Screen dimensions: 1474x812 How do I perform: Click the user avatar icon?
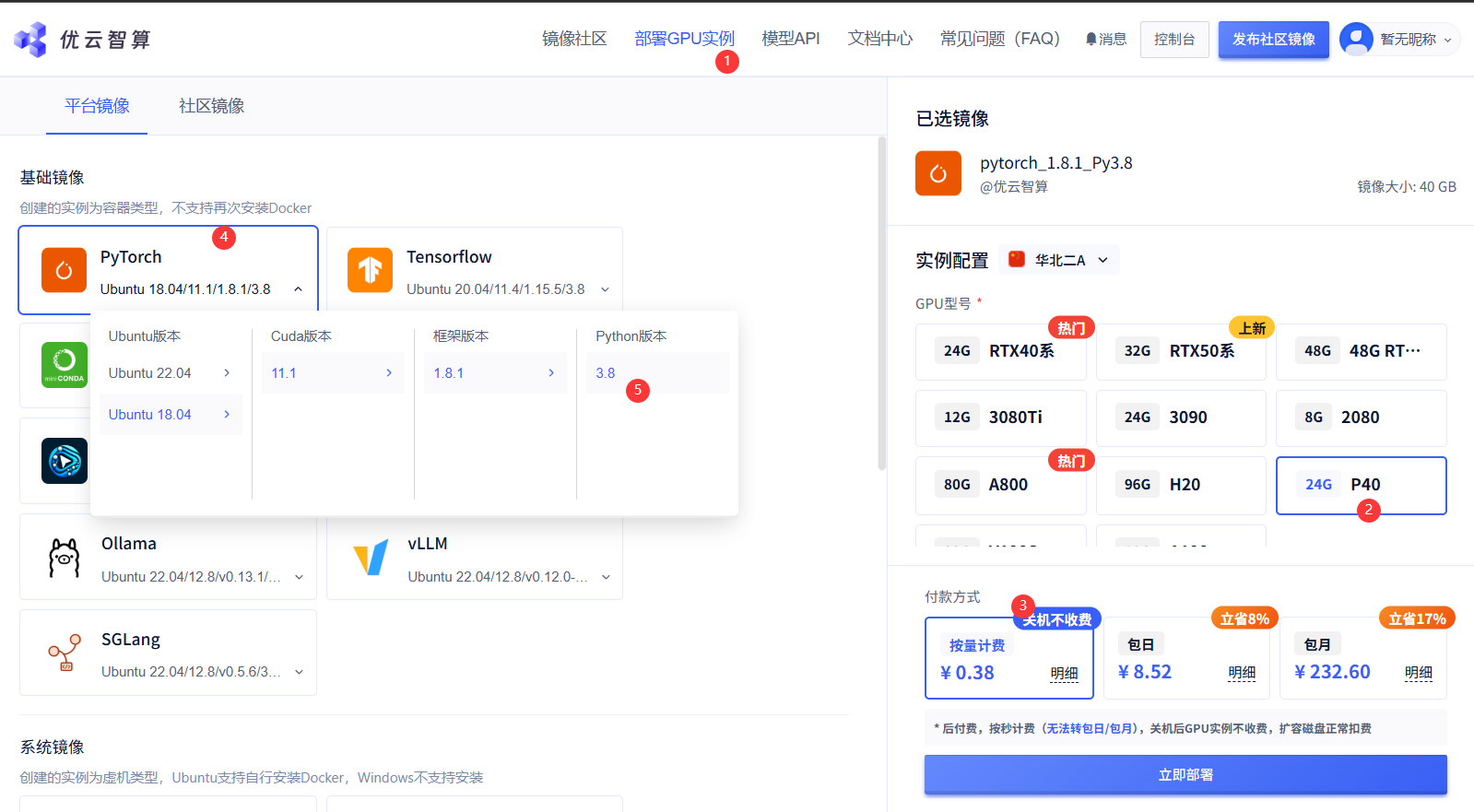pyautogui.click(x=1356, y=39)
